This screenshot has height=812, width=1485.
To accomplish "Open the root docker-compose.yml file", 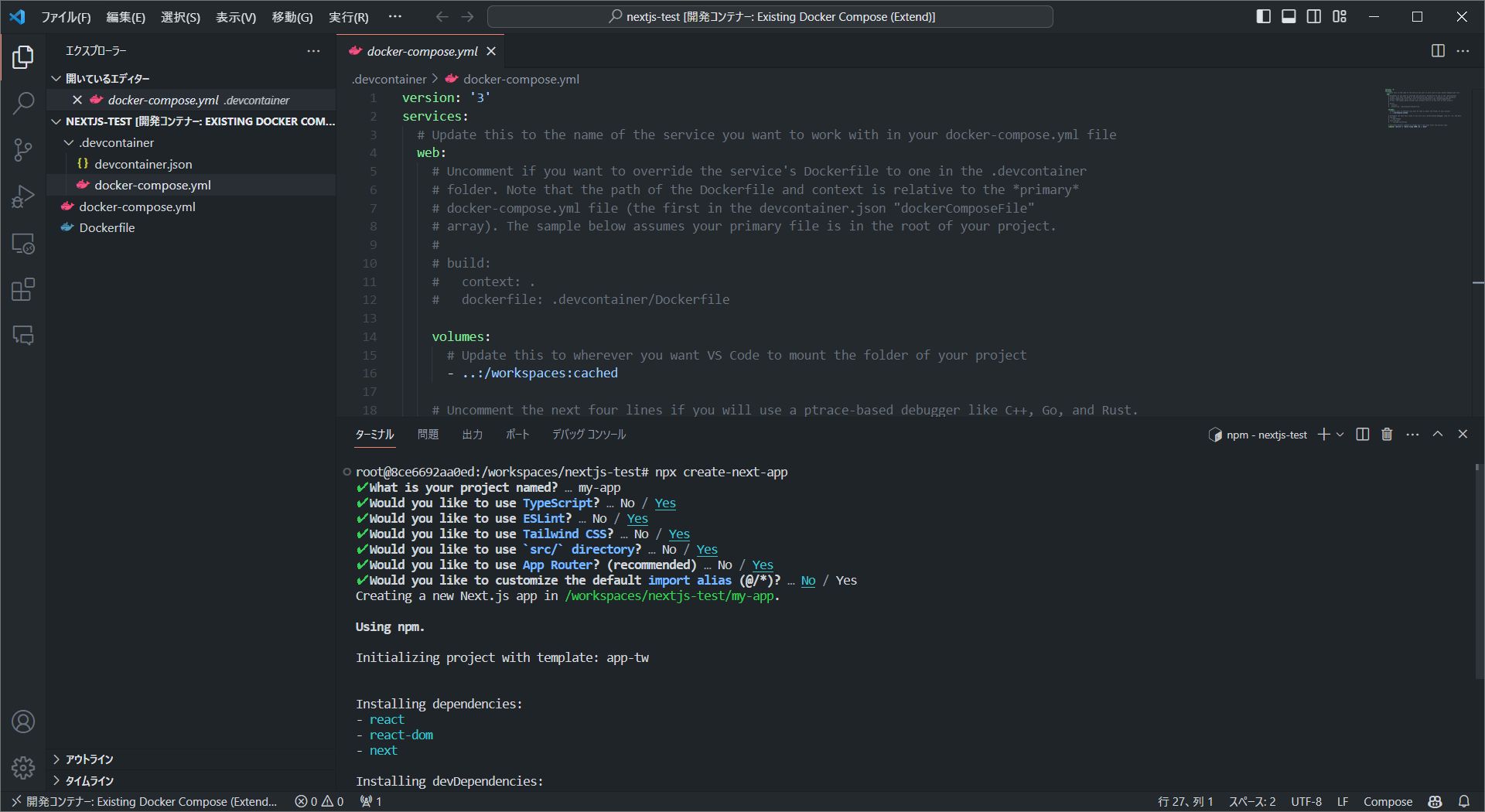I will (x=191, y=206).
